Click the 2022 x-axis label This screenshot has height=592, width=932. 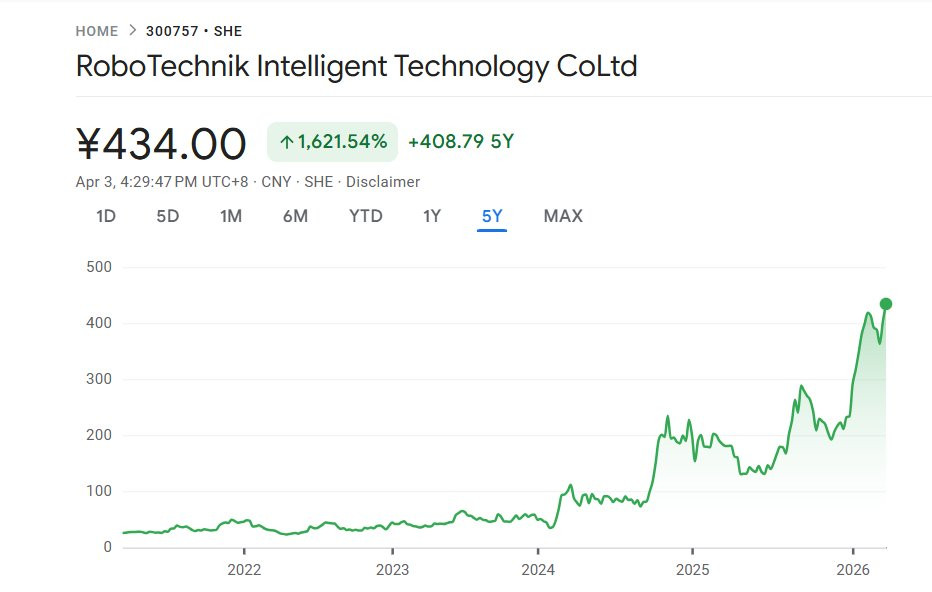point(244,570)
